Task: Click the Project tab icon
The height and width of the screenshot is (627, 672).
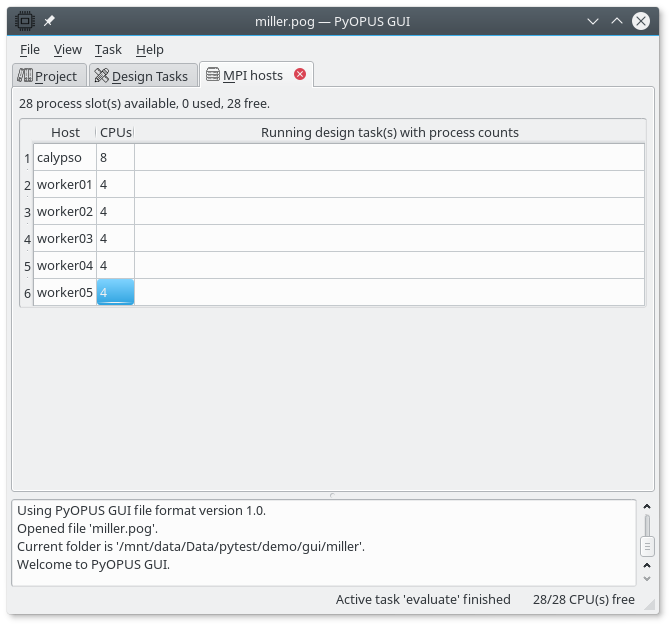Action: tap(25, 76)
